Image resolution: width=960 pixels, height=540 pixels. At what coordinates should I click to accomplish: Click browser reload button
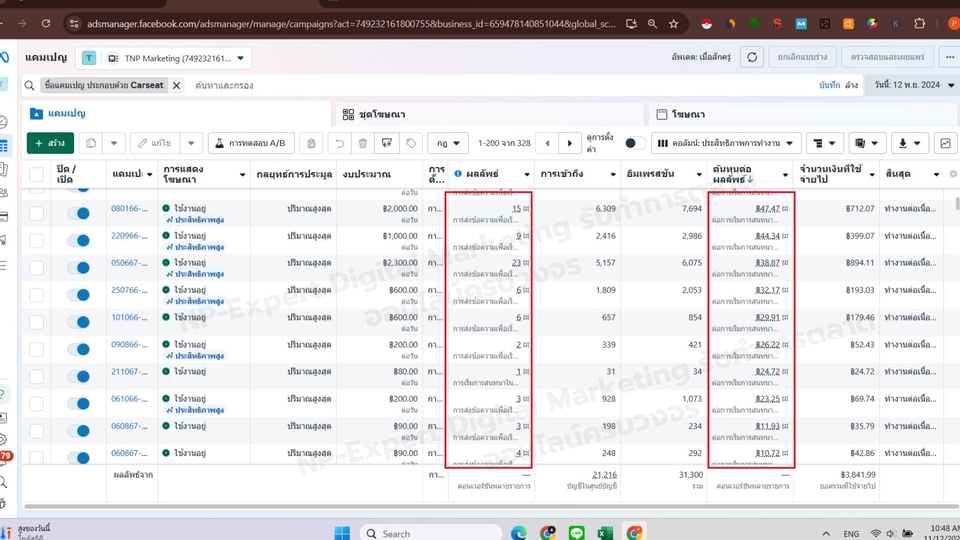click(x=46, y=24)
